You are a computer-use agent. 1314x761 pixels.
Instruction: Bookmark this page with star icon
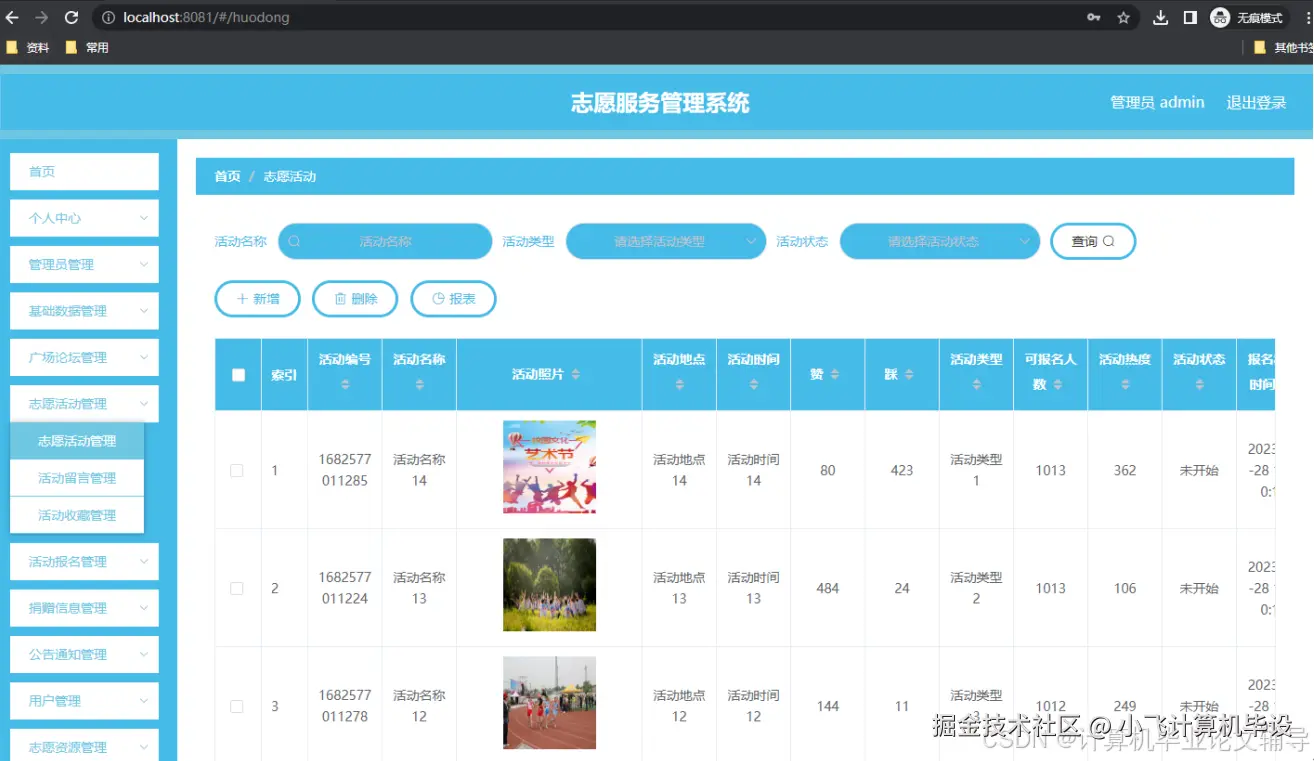[1123, 17]
